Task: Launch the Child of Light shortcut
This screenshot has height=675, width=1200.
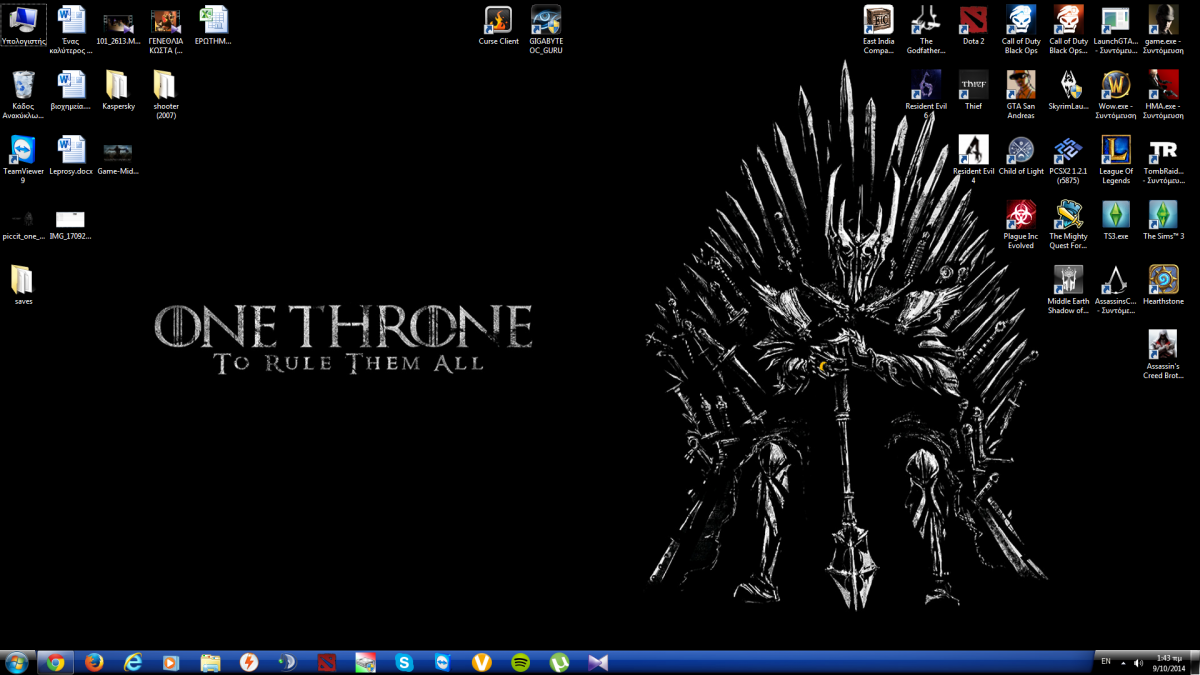Action: [x=1021, y=156]
